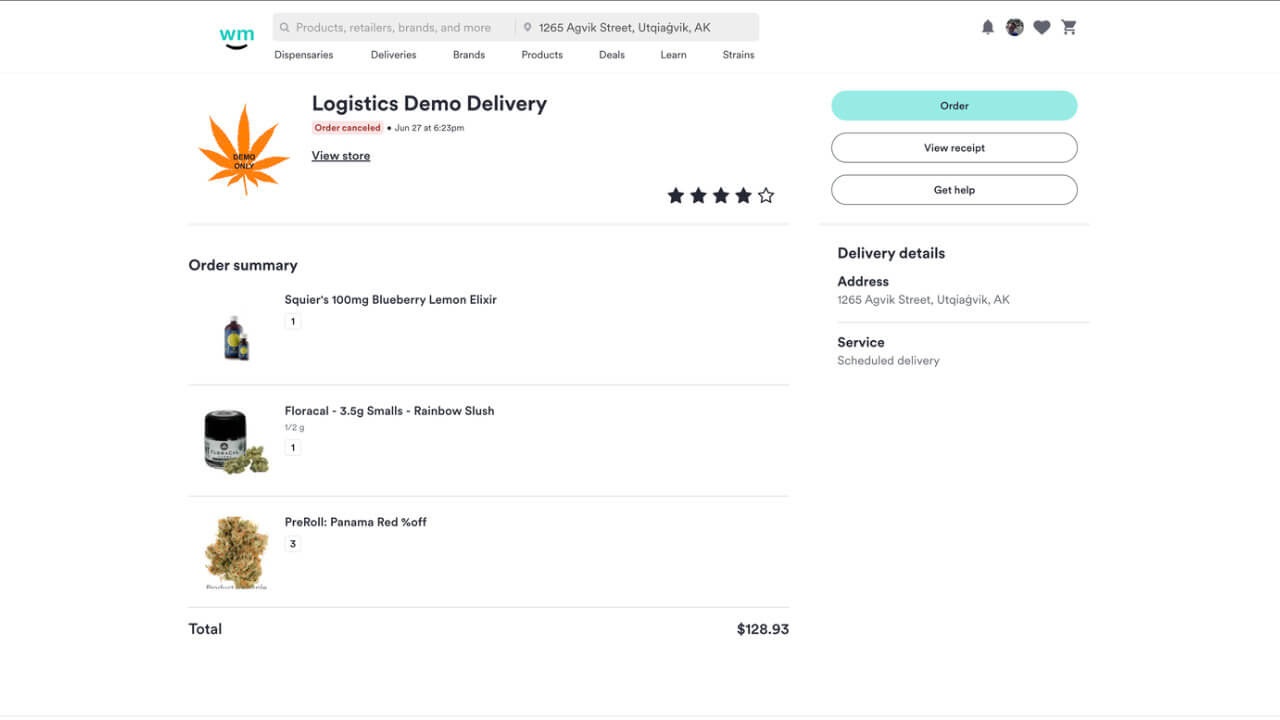1280x720 pixels.
Task: Click the Scheduled delivery service text
Action: click(888, 361)
